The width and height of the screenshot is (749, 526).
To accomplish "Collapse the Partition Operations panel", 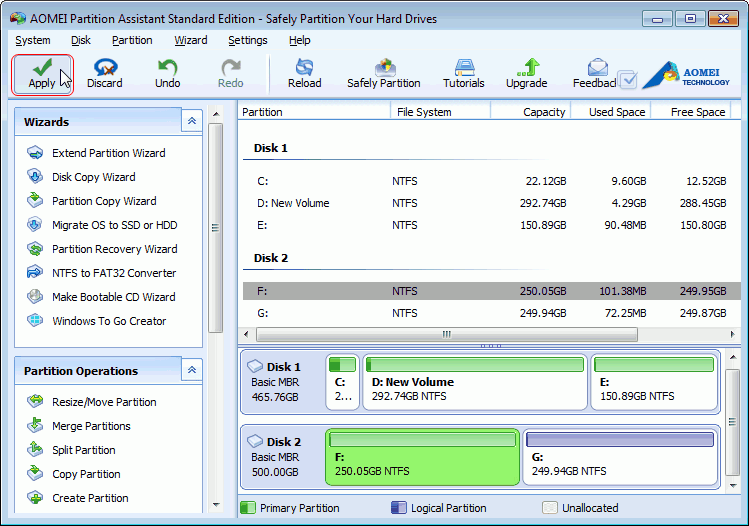I will coord(192,370).
